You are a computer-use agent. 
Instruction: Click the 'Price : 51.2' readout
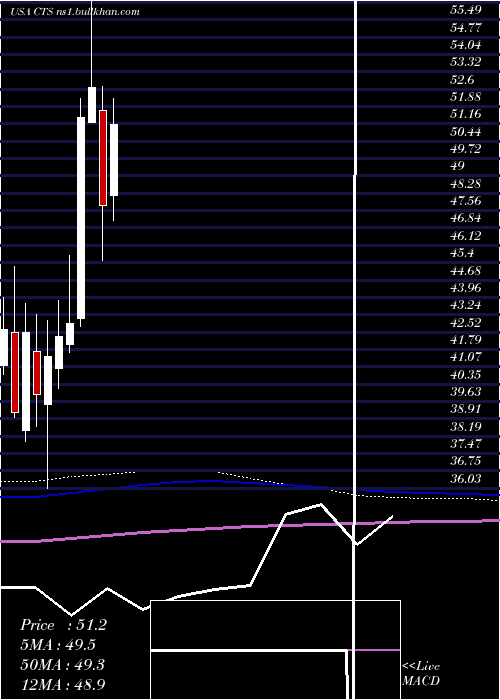click(63, 625)
